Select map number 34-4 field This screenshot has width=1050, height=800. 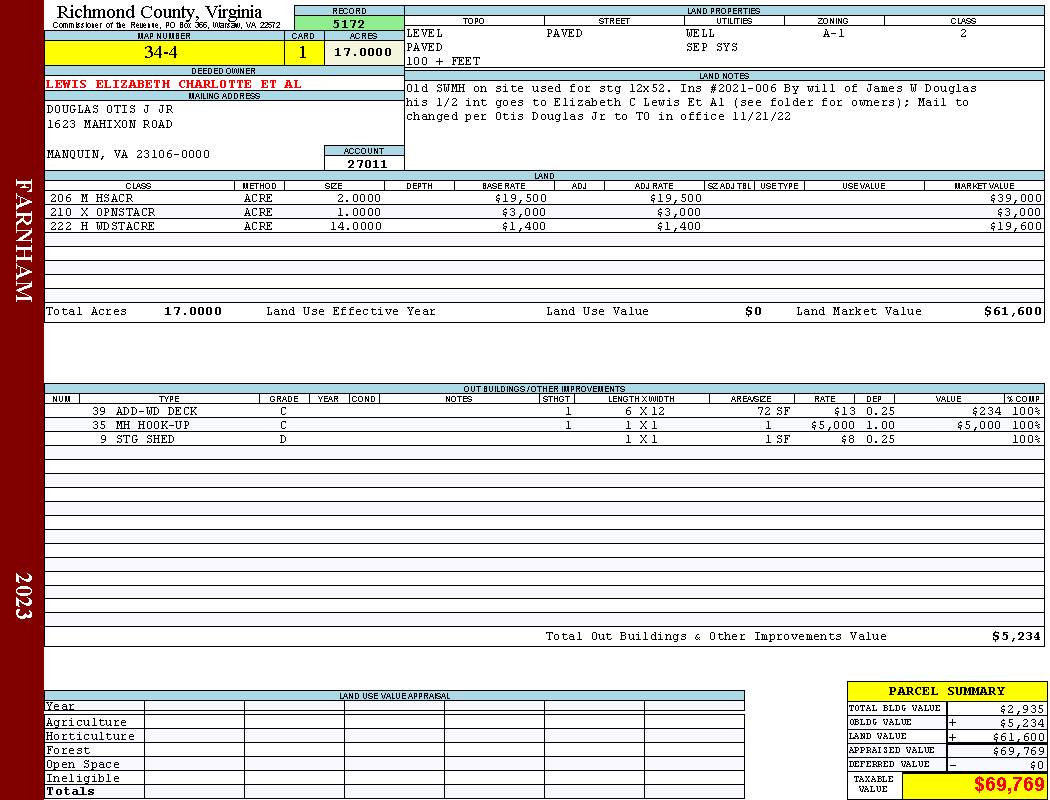pyautogui.click(x=164, y=52)
